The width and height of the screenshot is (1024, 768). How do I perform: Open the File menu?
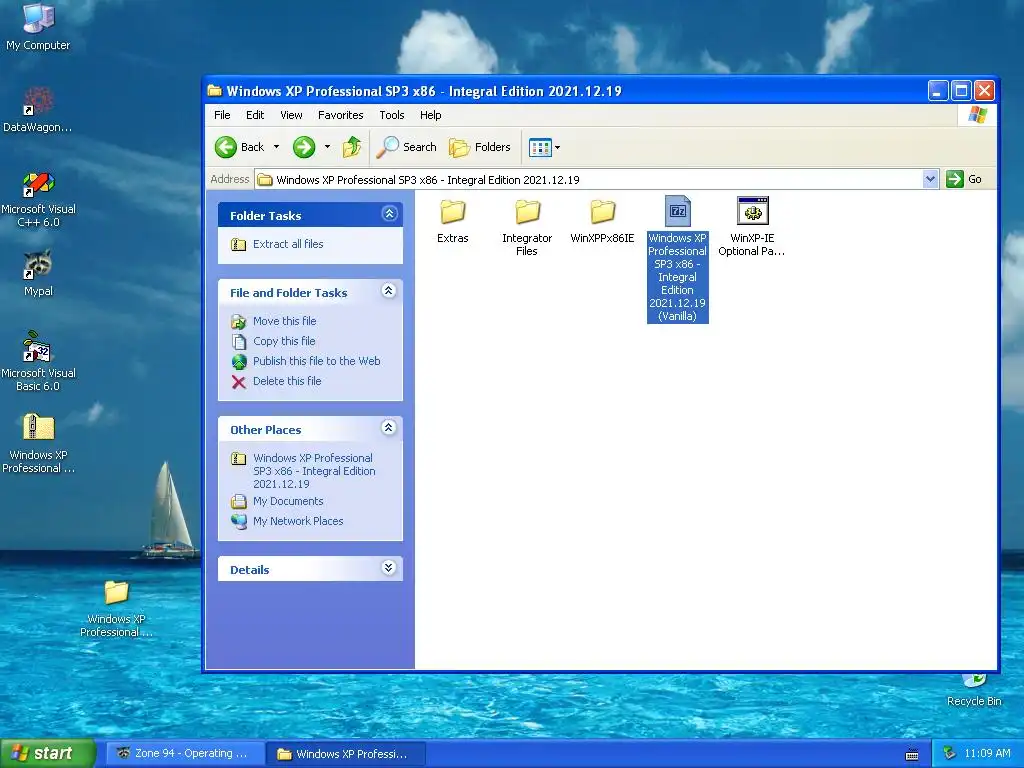222,115
